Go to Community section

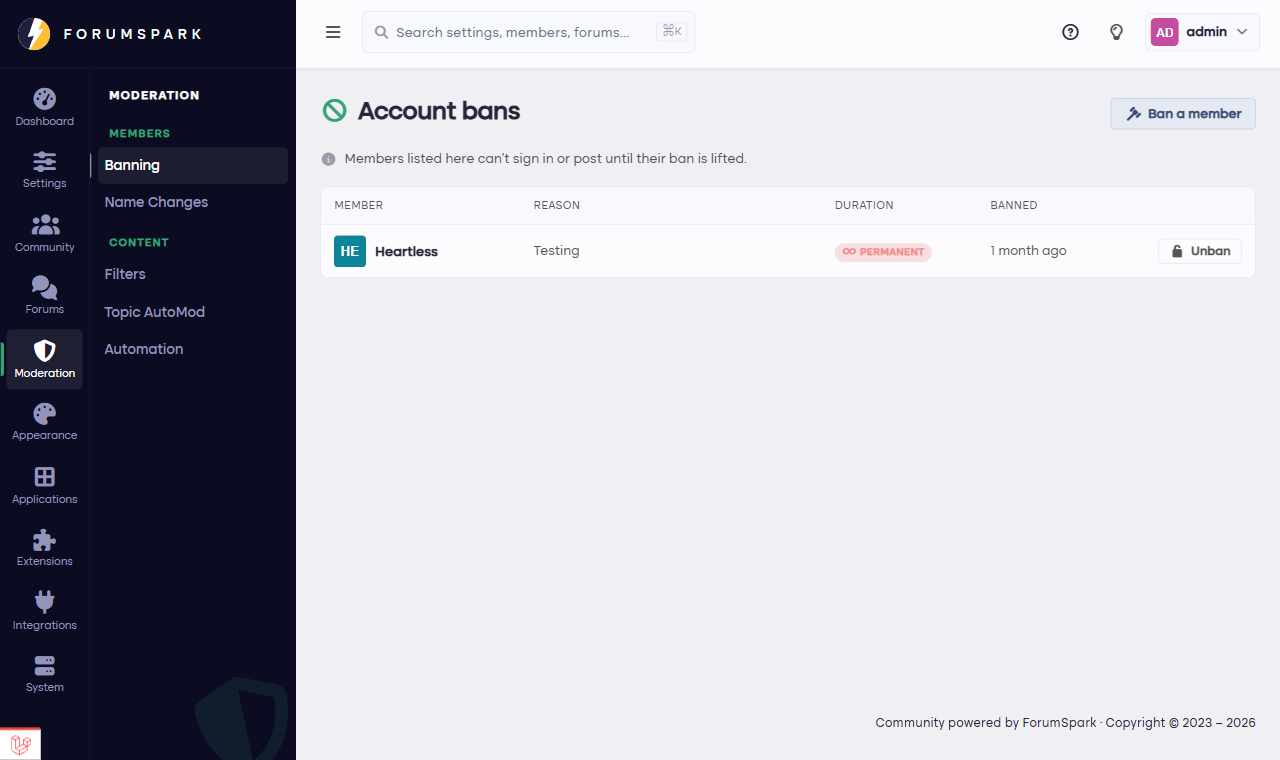(44, 234)
